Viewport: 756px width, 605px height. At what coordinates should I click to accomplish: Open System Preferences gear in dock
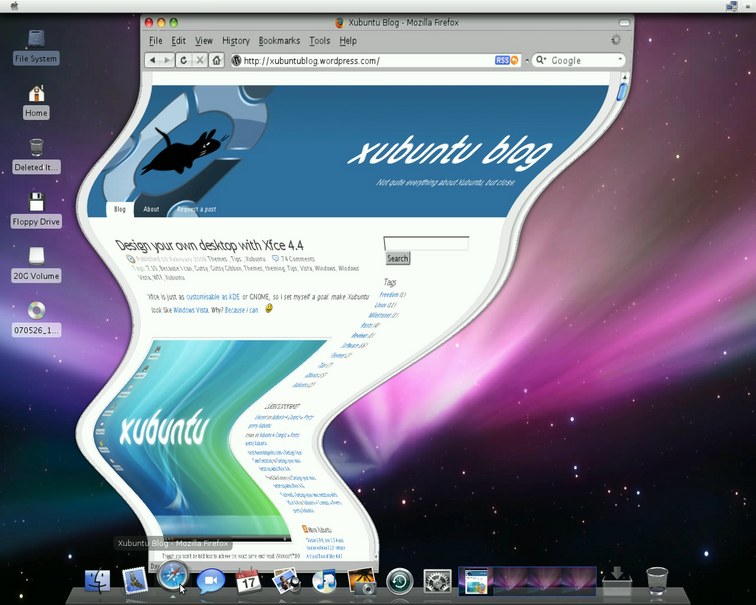coord(437,580)
